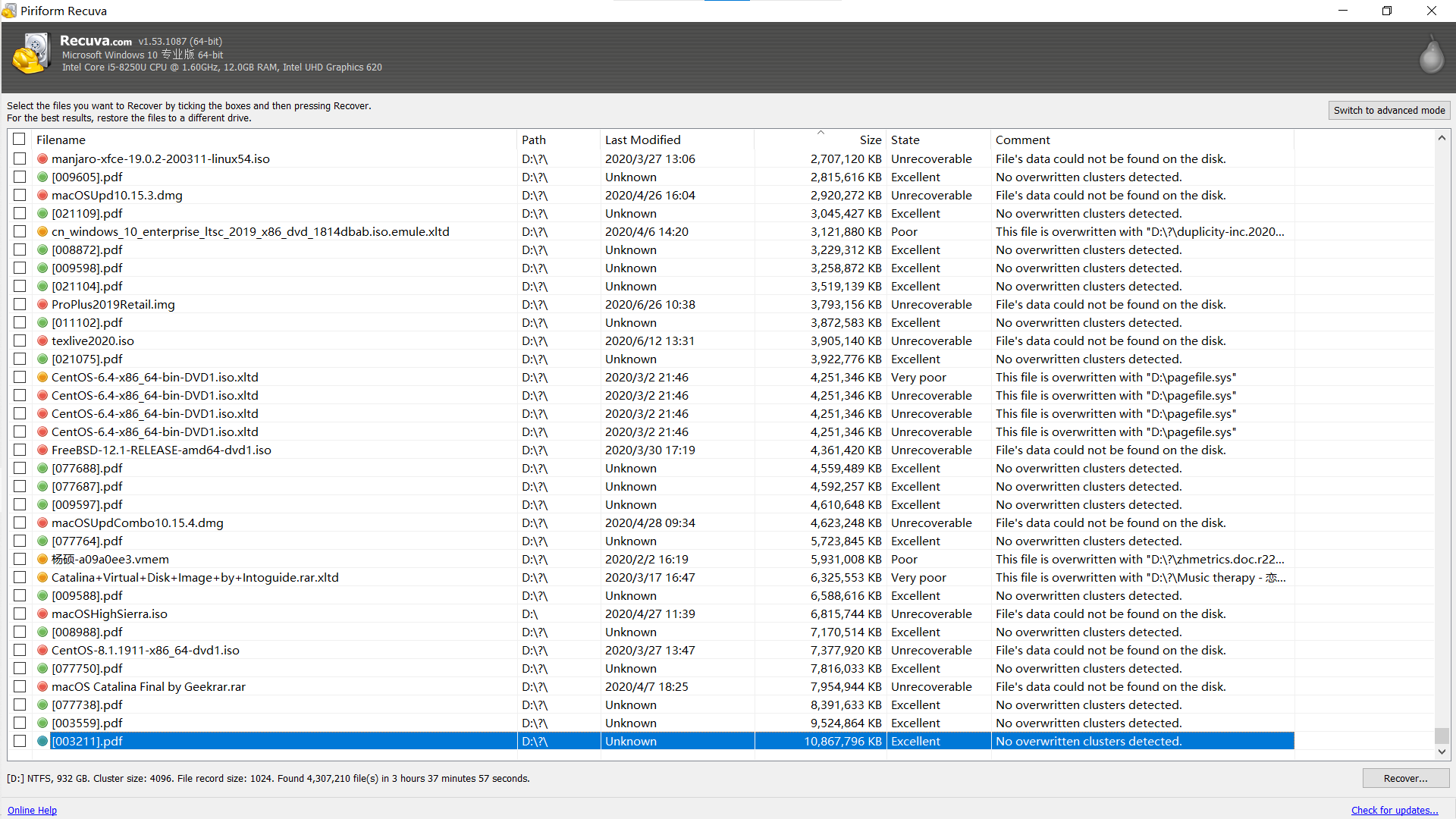Click the Recuva hard hat logo icon
The height and width of the screenshot is (819, 1456).
pyautogui.click(x=31, y=54)
